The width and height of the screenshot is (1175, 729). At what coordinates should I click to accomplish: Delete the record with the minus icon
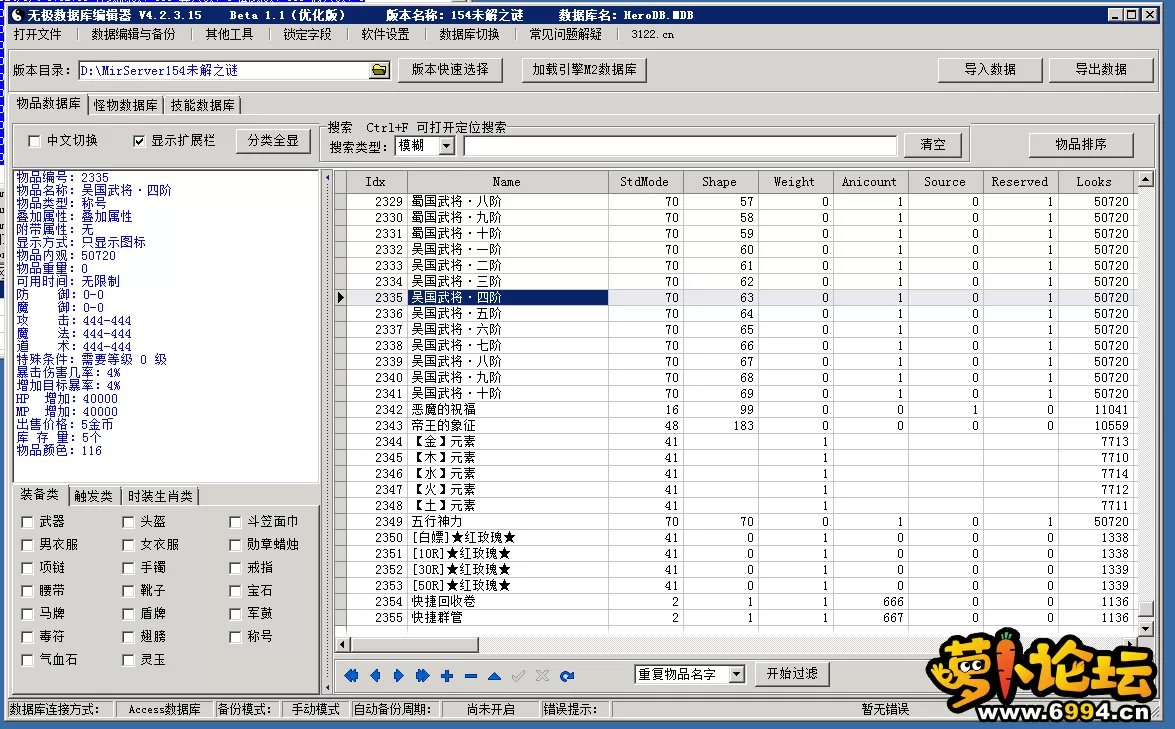click(x=471, y=676)
